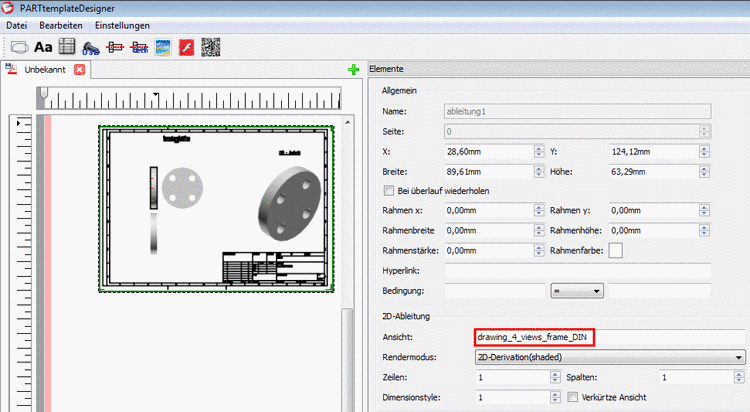The image size is (750, 412).
Task: Click the Zeilen value field
Action: tap(513, 377)
